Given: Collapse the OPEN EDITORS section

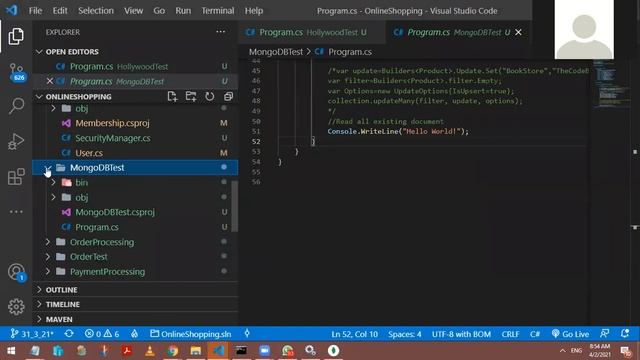Looking at the screenshot, I should click(x=39, y=51).
